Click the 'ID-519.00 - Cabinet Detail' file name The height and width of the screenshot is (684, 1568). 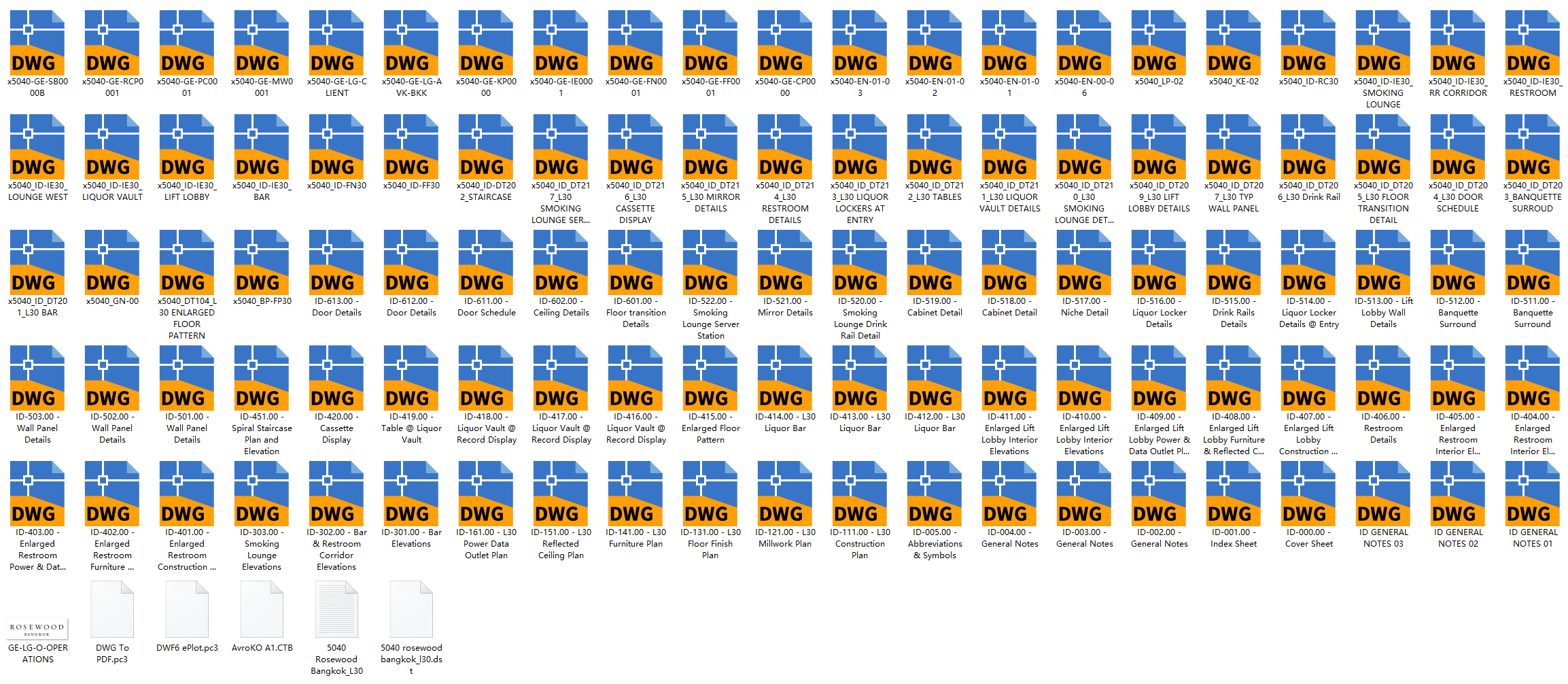point(935,307)
